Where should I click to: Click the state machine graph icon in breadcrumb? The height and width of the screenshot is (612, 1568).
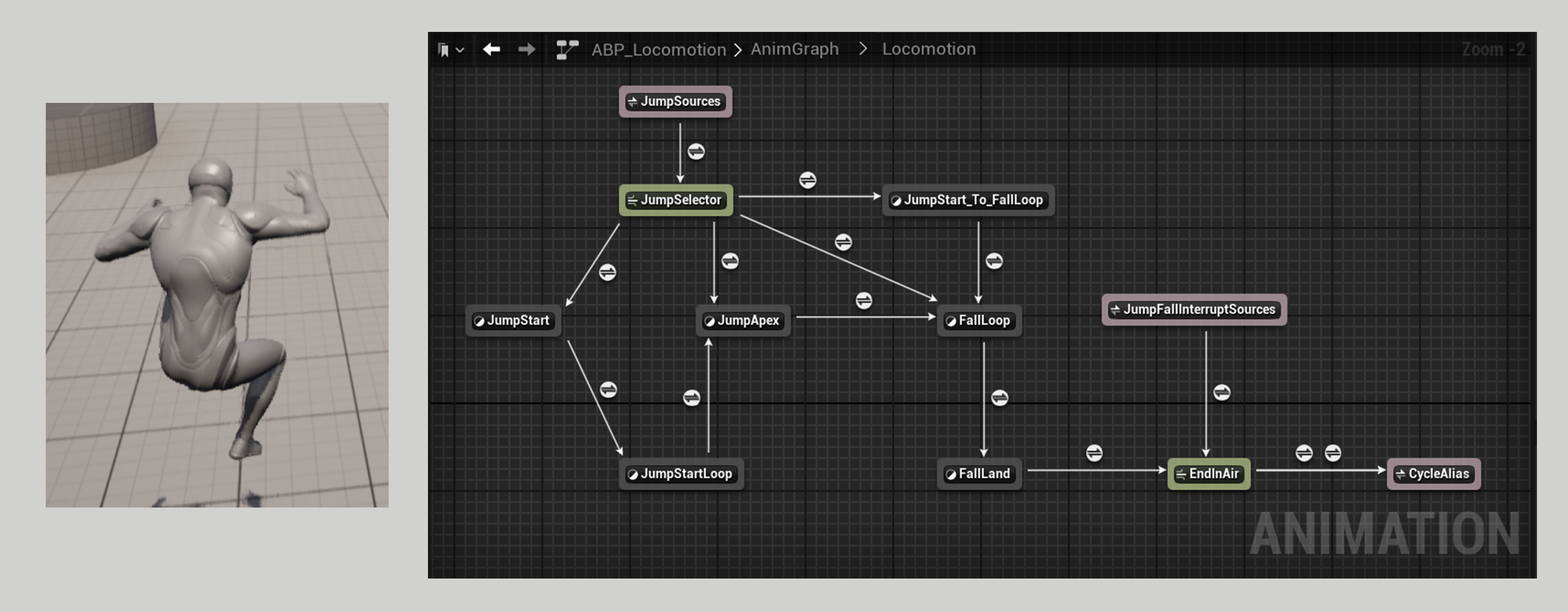(567, 50)
